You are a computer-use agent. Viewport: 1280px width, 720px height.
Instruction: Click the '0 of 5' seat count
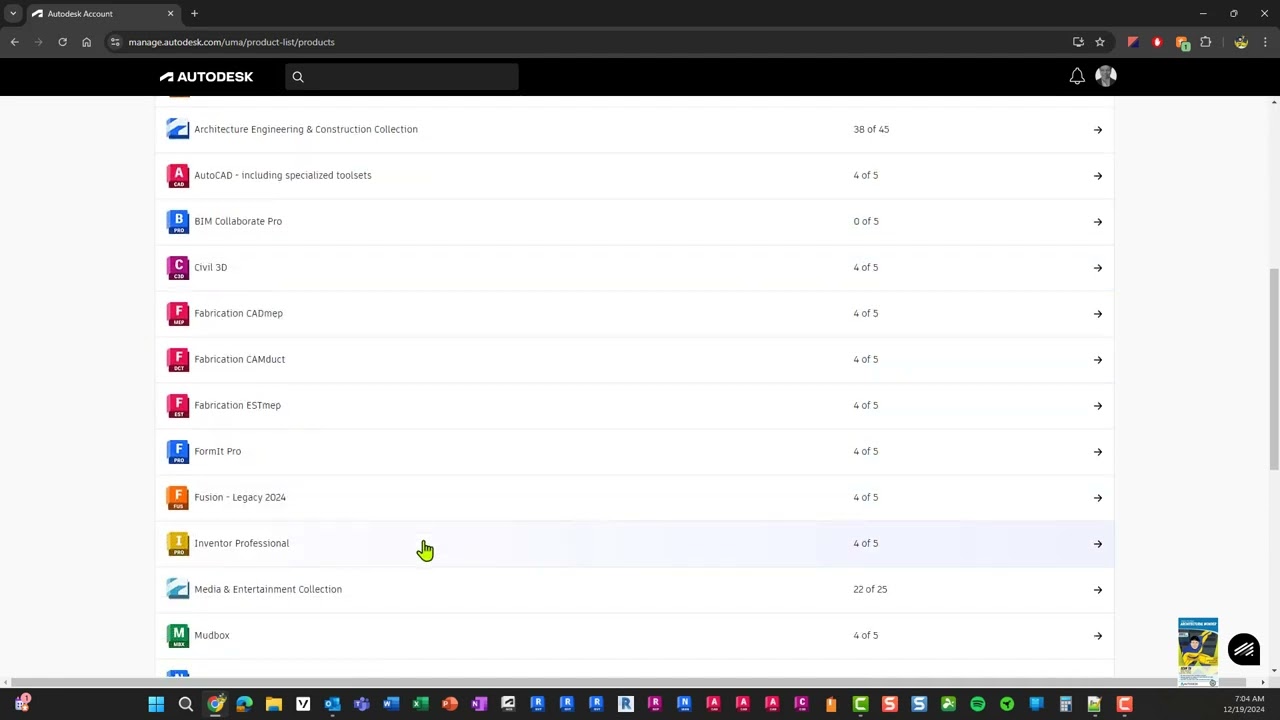866,221
